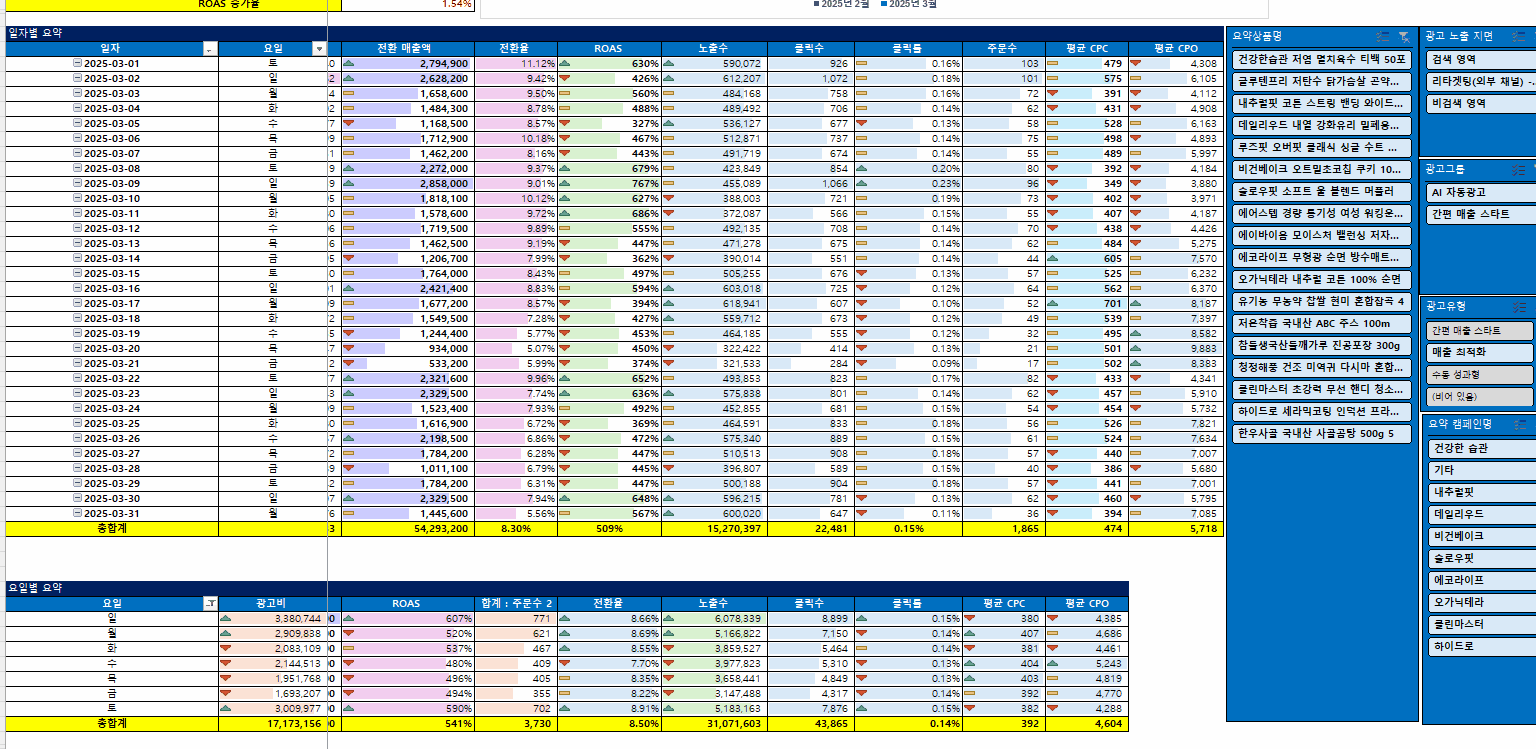Select the 클린마스터 초강력 무선 핸디 product item

point(1321,390)
